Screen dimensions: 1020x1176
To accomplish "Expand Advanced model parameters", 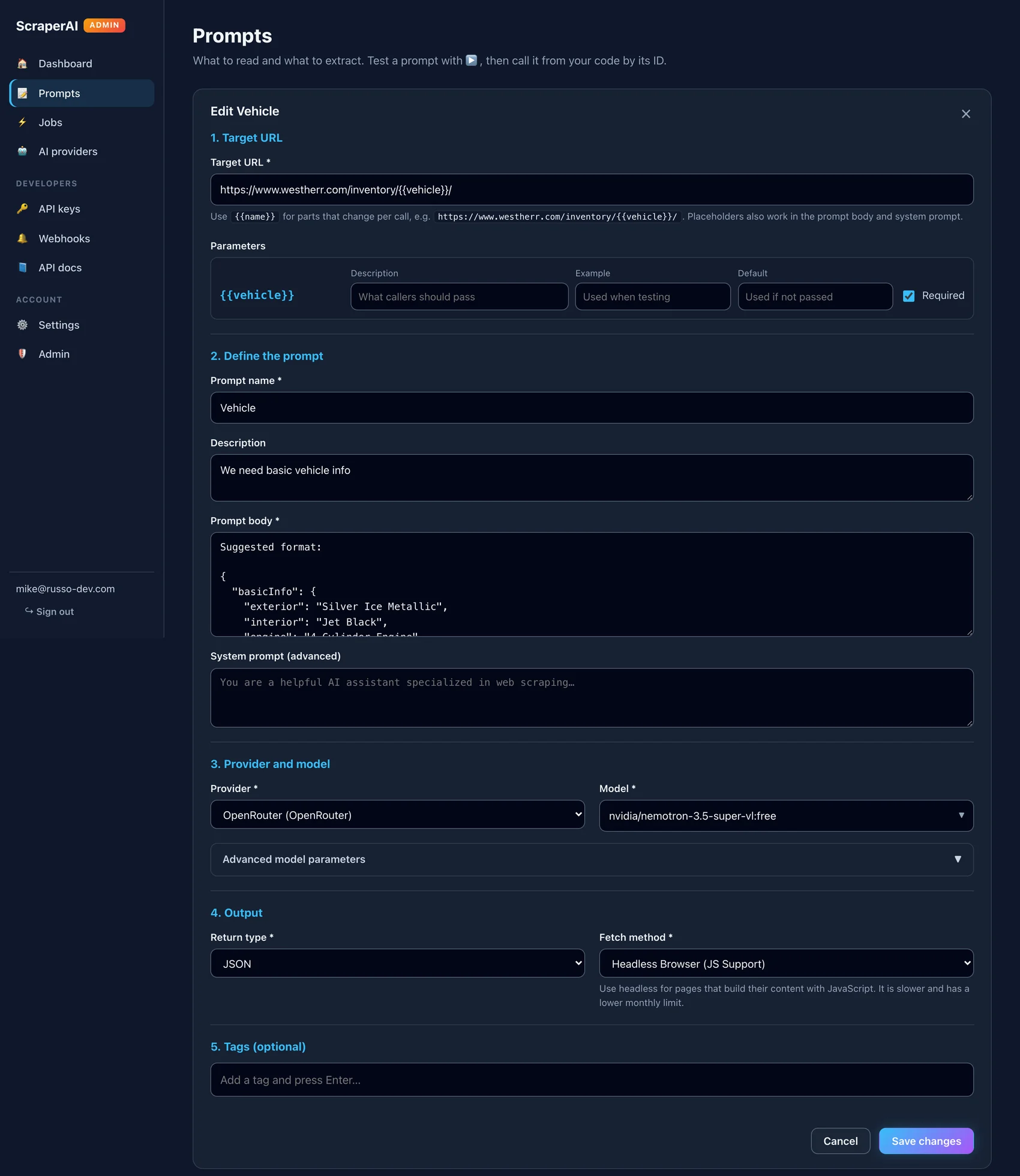I will coord(592,859).
